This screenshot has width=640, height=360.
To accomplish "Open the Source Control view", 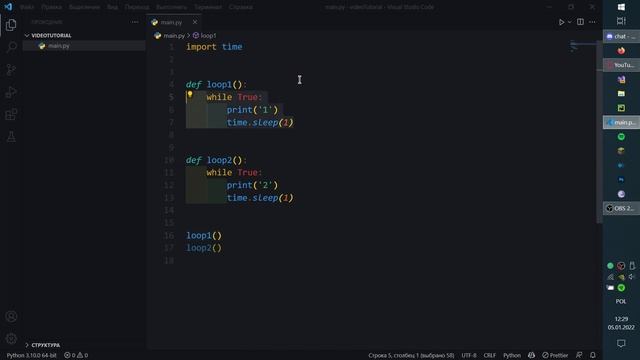I will (x=11, y=70).
